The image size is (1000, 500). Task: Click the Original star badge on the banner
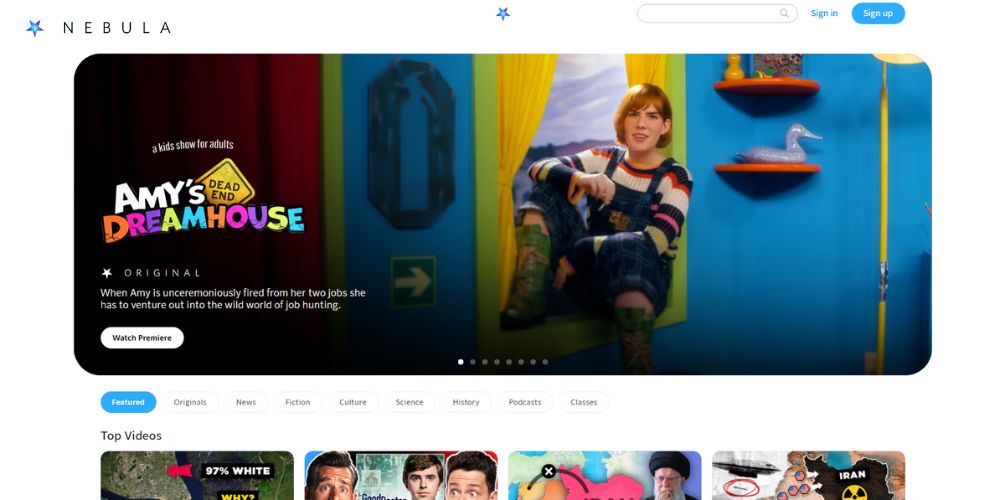[x=107, y=273]
